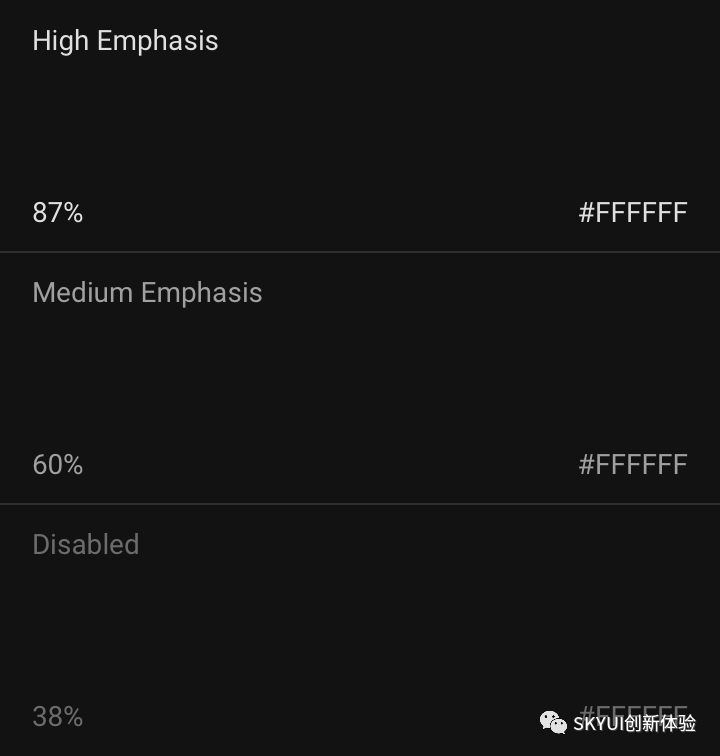Screen dimensions: 720x756
Task: Select the High Emphasis heading
Action: [x=125, y=41]
